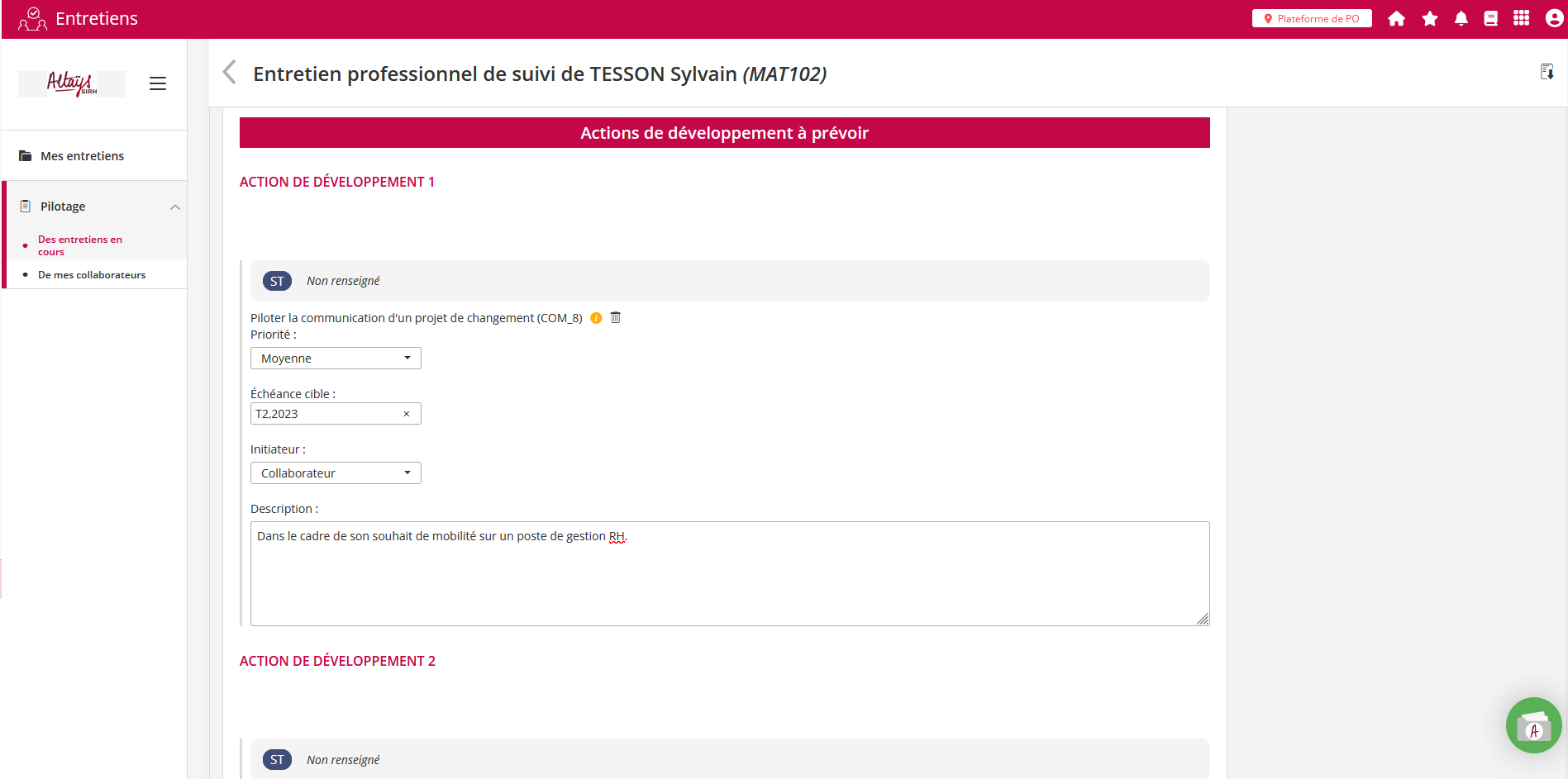Image resolution: width=1568 pixels, height=779 pixels.
Task: Open favorites star icon
Action: click(1429, 19)
